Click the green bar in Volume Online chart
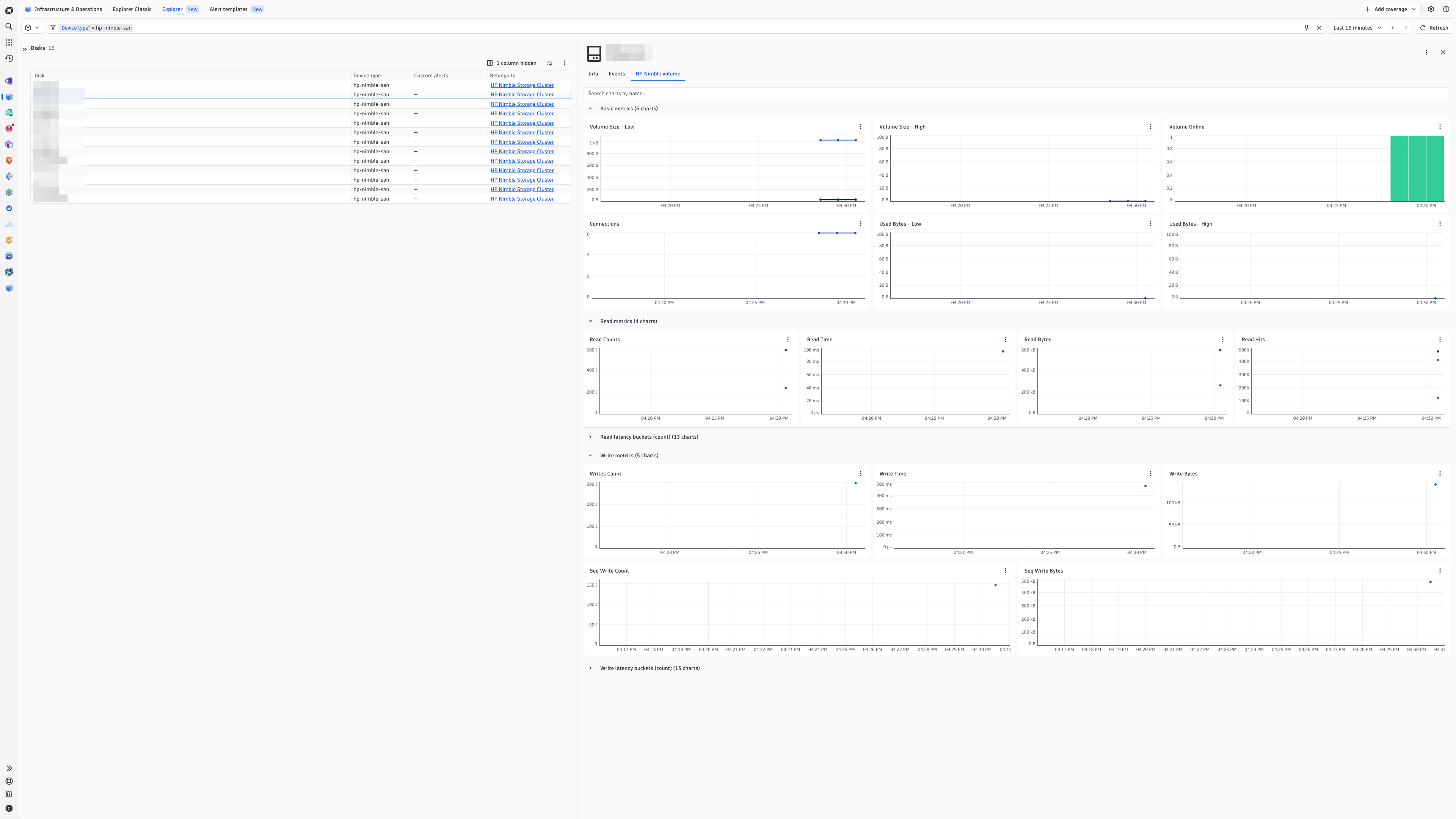This screenshot has width=1456, height=819. (x=1417, y=168)
